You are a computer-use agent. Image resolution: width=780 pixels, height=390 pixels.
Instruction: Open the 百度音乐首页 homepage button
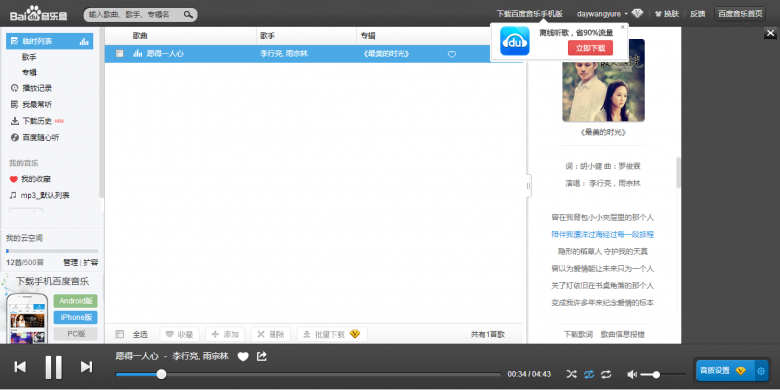pos(740,14)
